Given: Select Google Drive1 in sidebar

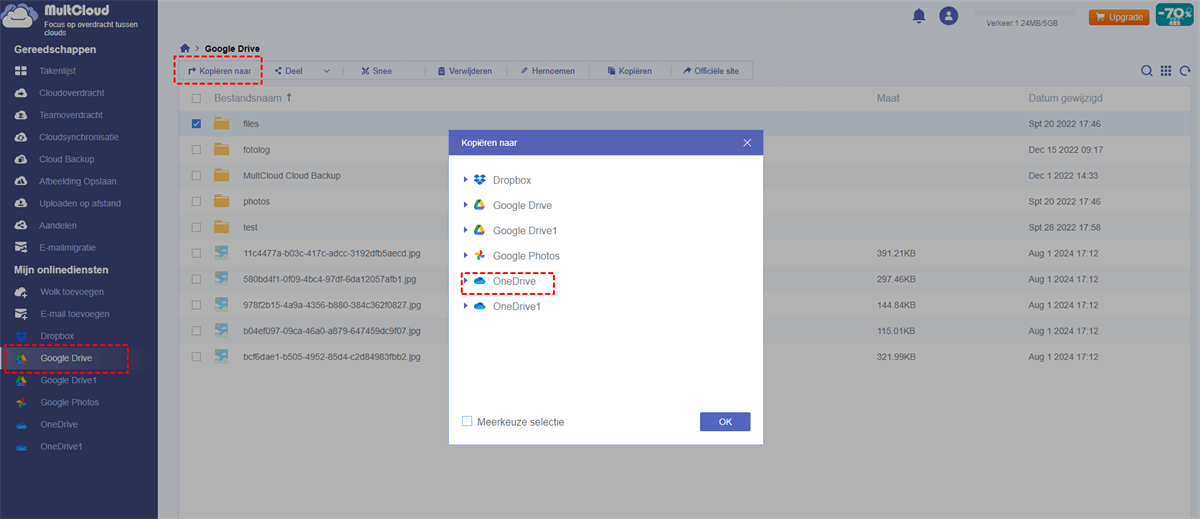Looking at the screenshot, I should [68, 380].
